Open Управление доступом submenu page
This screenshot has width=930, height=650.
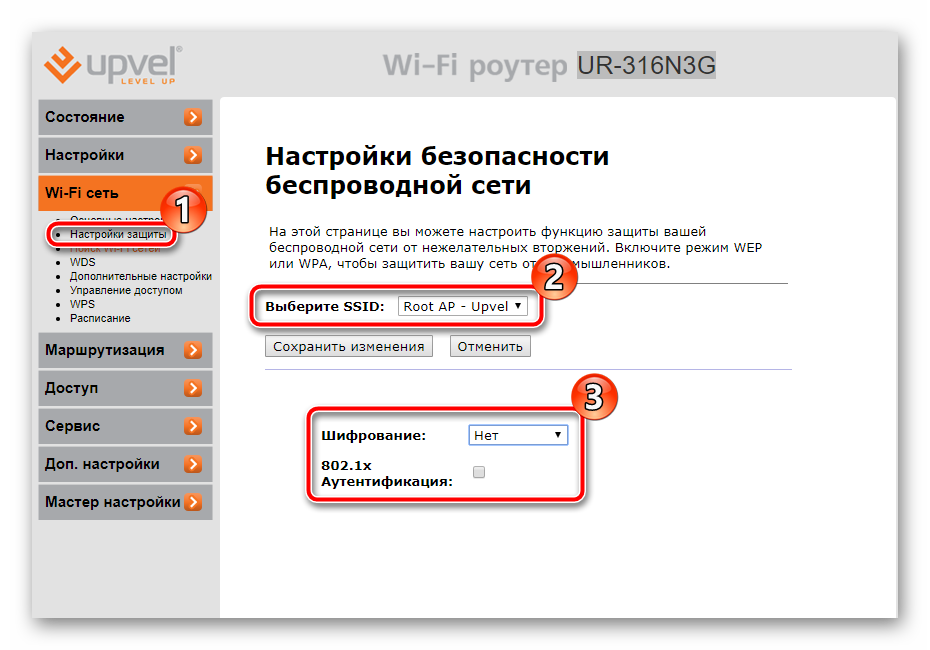coord(126,291)
